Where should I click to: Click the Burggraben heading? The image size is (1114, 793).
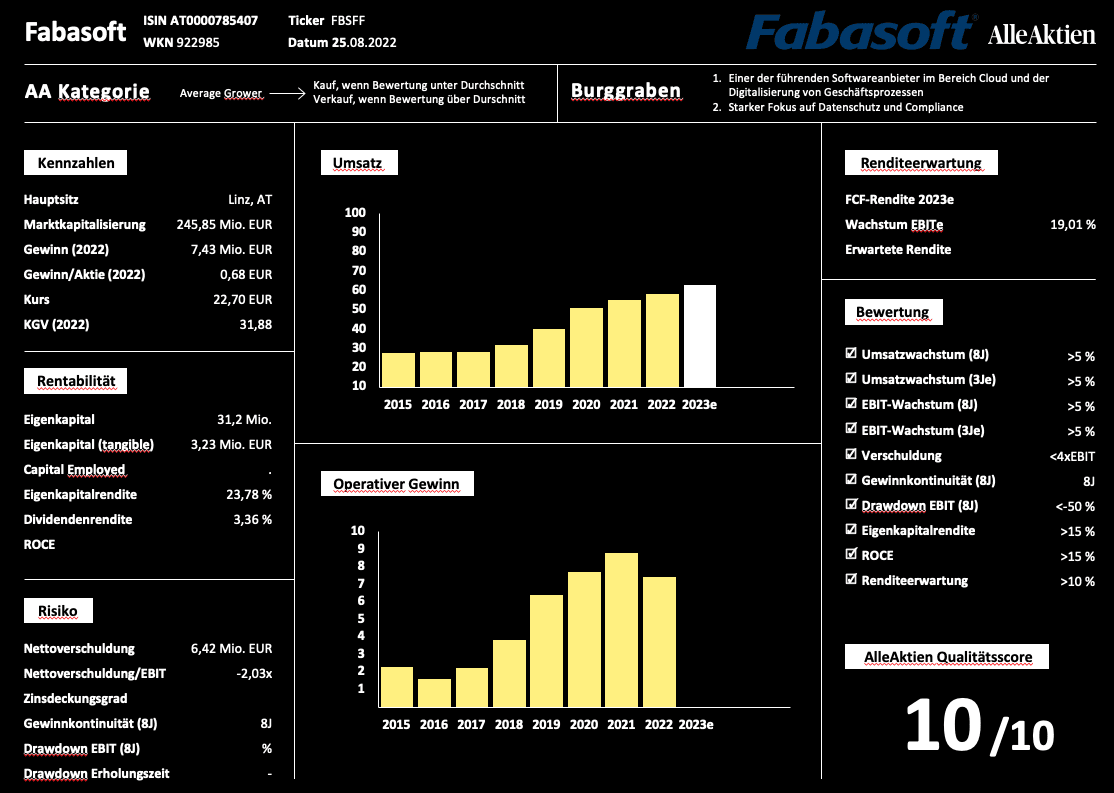626,91
